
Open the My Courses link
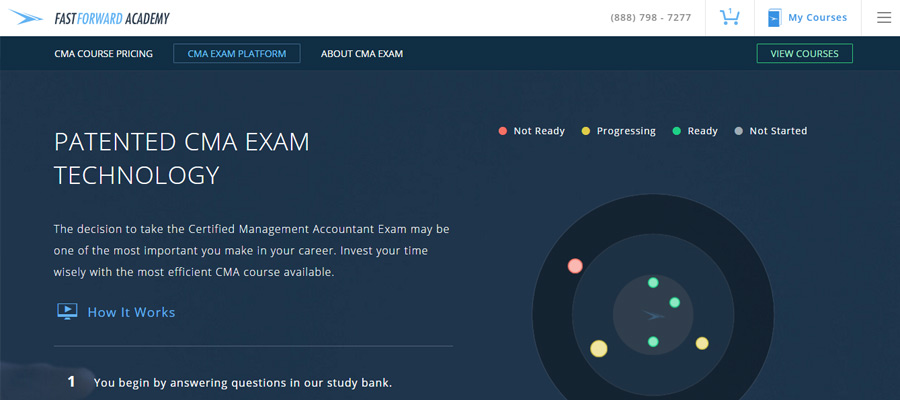pos(817,18)
